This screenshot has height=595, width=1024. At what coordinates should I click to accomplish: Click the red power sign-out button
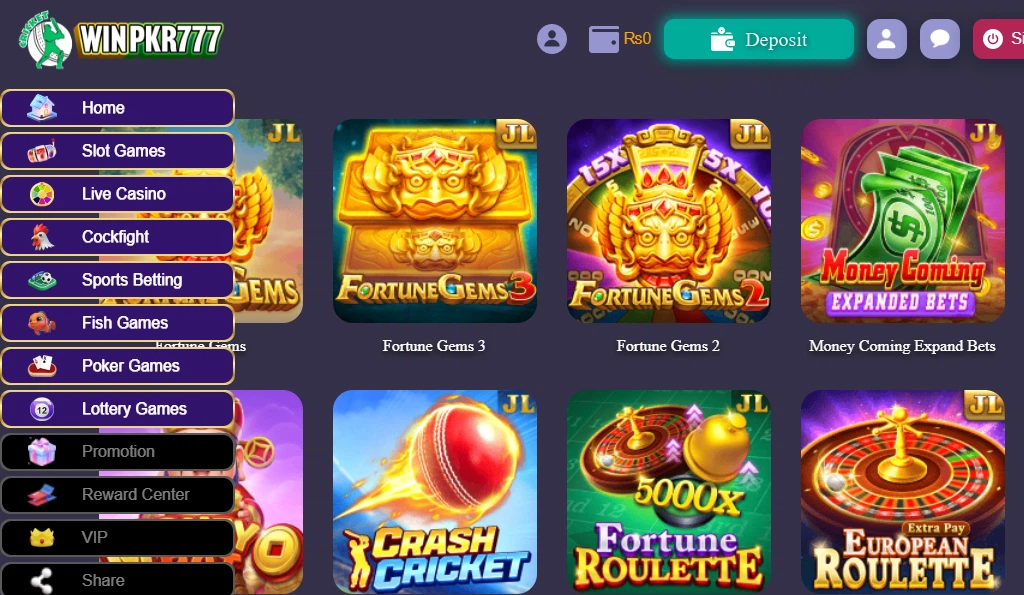(999, 39)
